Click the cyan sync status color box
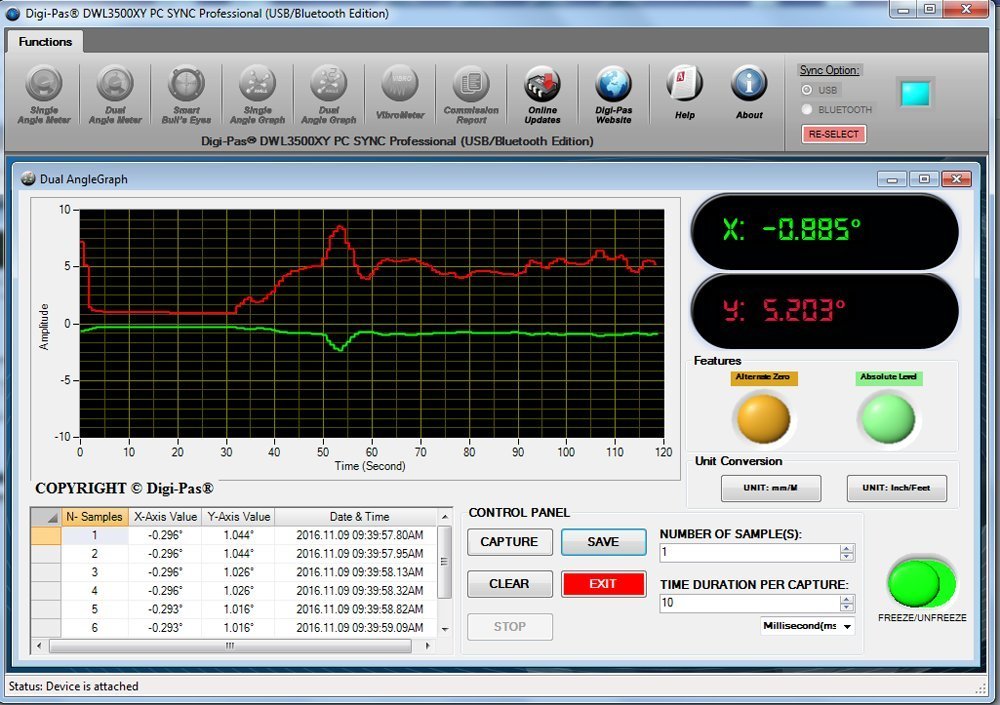Viewport: 1000px width, 705px height. point(914,94)
